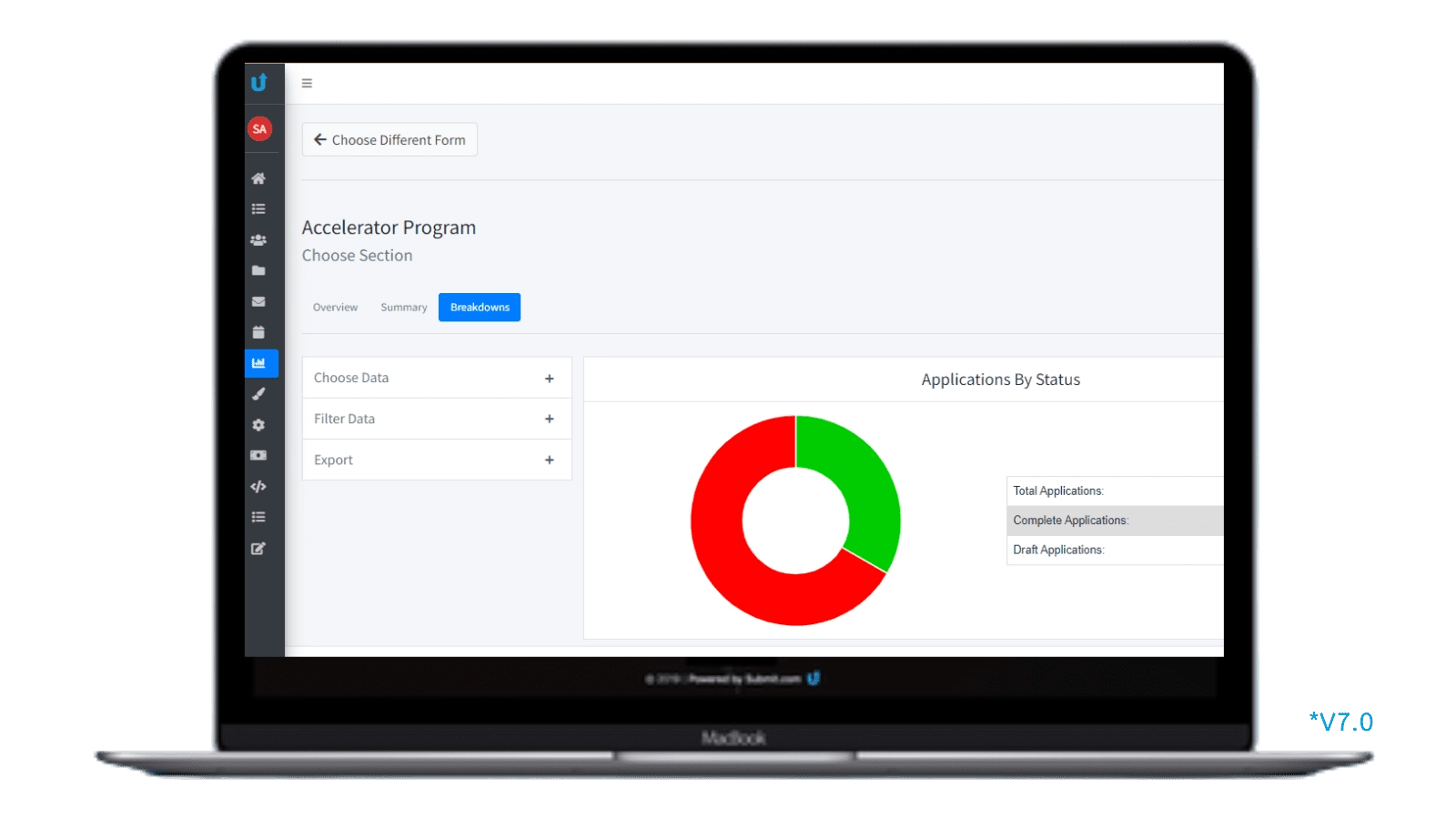Toggle the hamburger menu at top left
Image resolution: width=1456 pixels, height=819 pixels.
pyautogui.click(x=307, y=83)
